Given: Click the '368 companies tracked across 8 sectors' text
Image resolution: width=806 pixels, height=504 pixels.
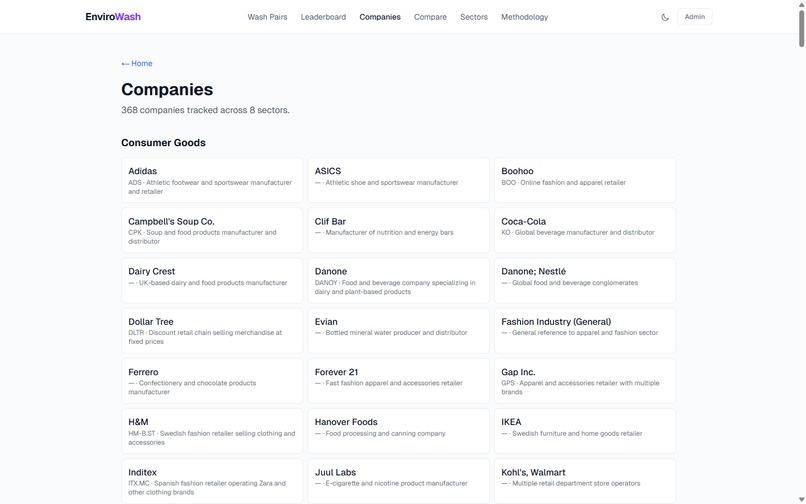Looking at the screenshot, I should [x=205, y=110].
